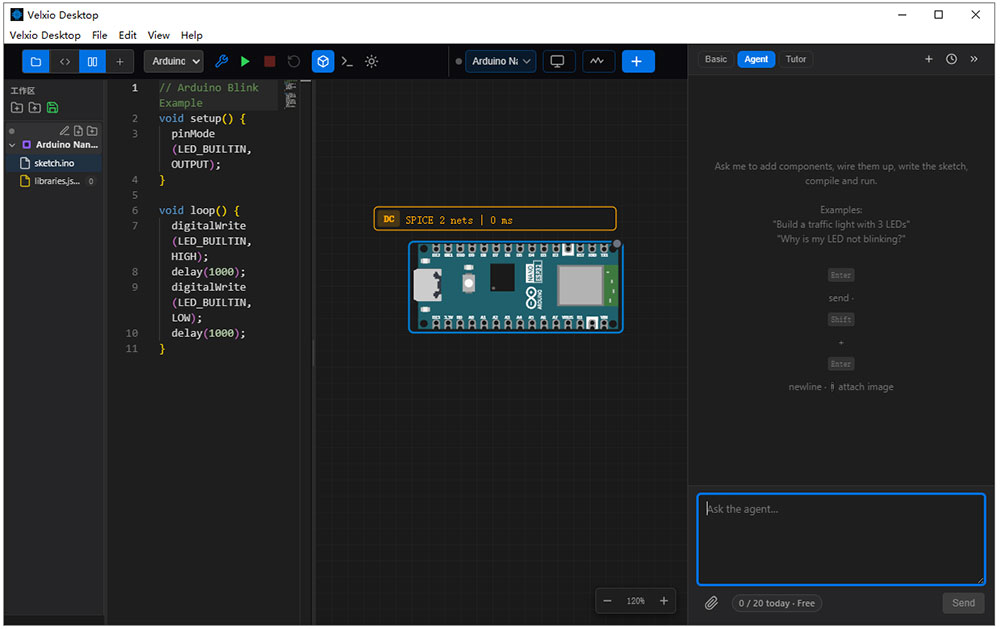Maximize the Velxio Desktop window
The width and height of the screenshot is (1000, 629).
938,15
